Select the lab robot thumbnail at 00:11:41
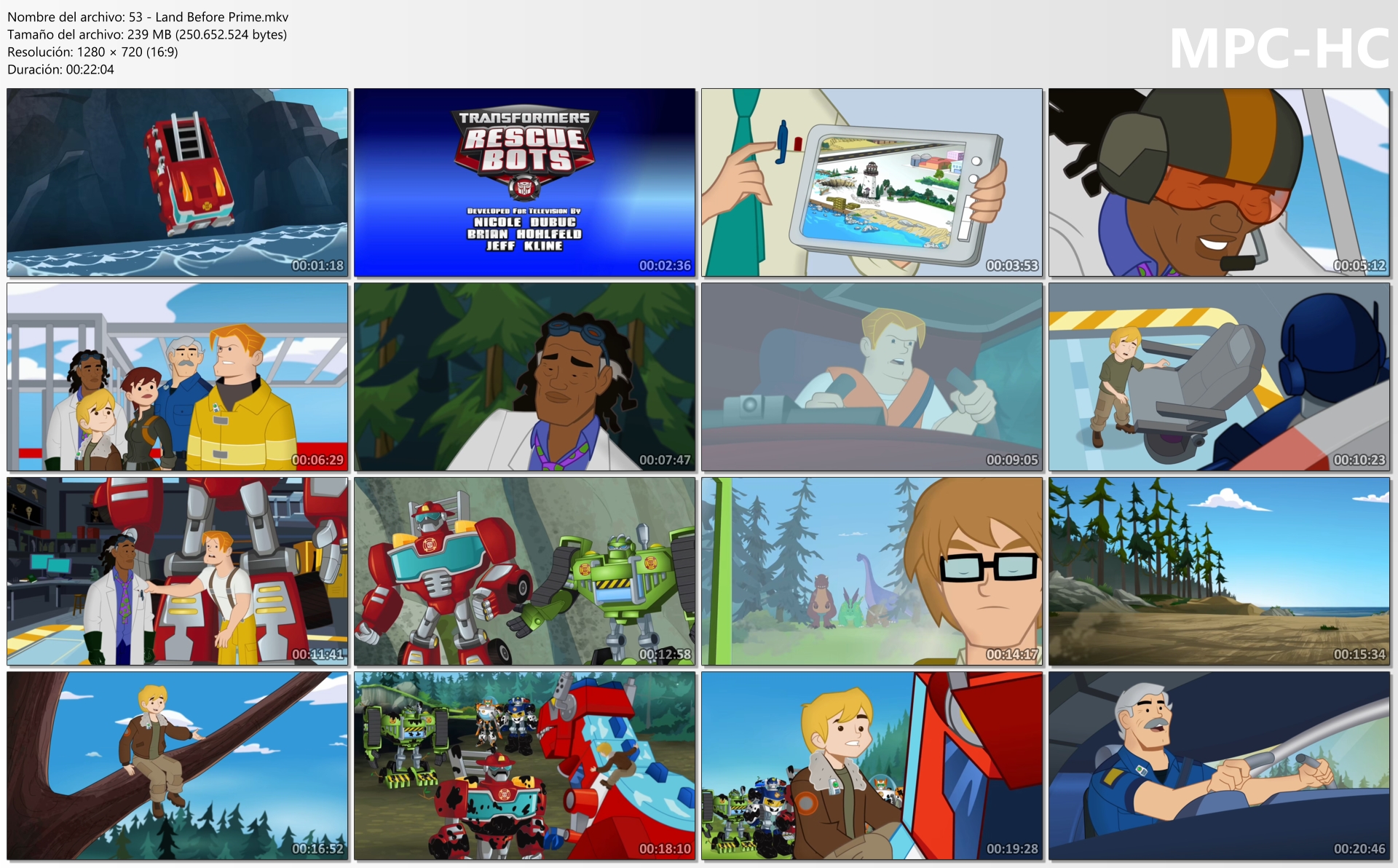The width and height of the screenshot is (1398, 868). coord(178,572)
